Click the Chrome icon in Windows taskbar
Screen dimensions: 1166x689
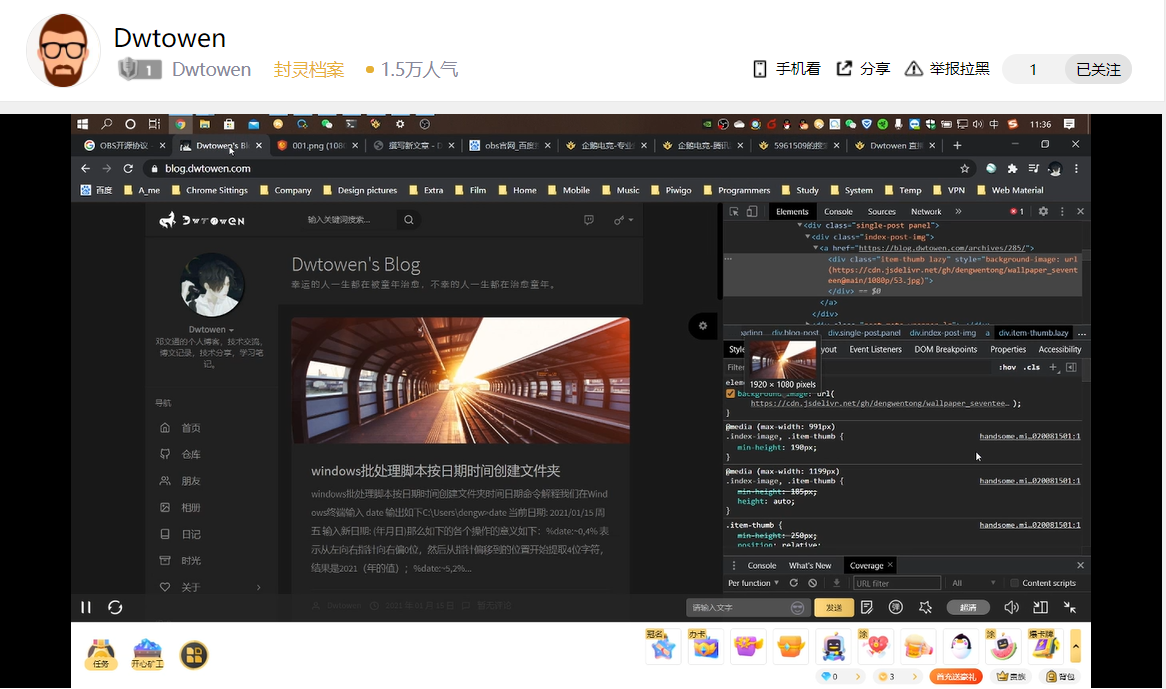pyautogui.click(x=179, y=124)
